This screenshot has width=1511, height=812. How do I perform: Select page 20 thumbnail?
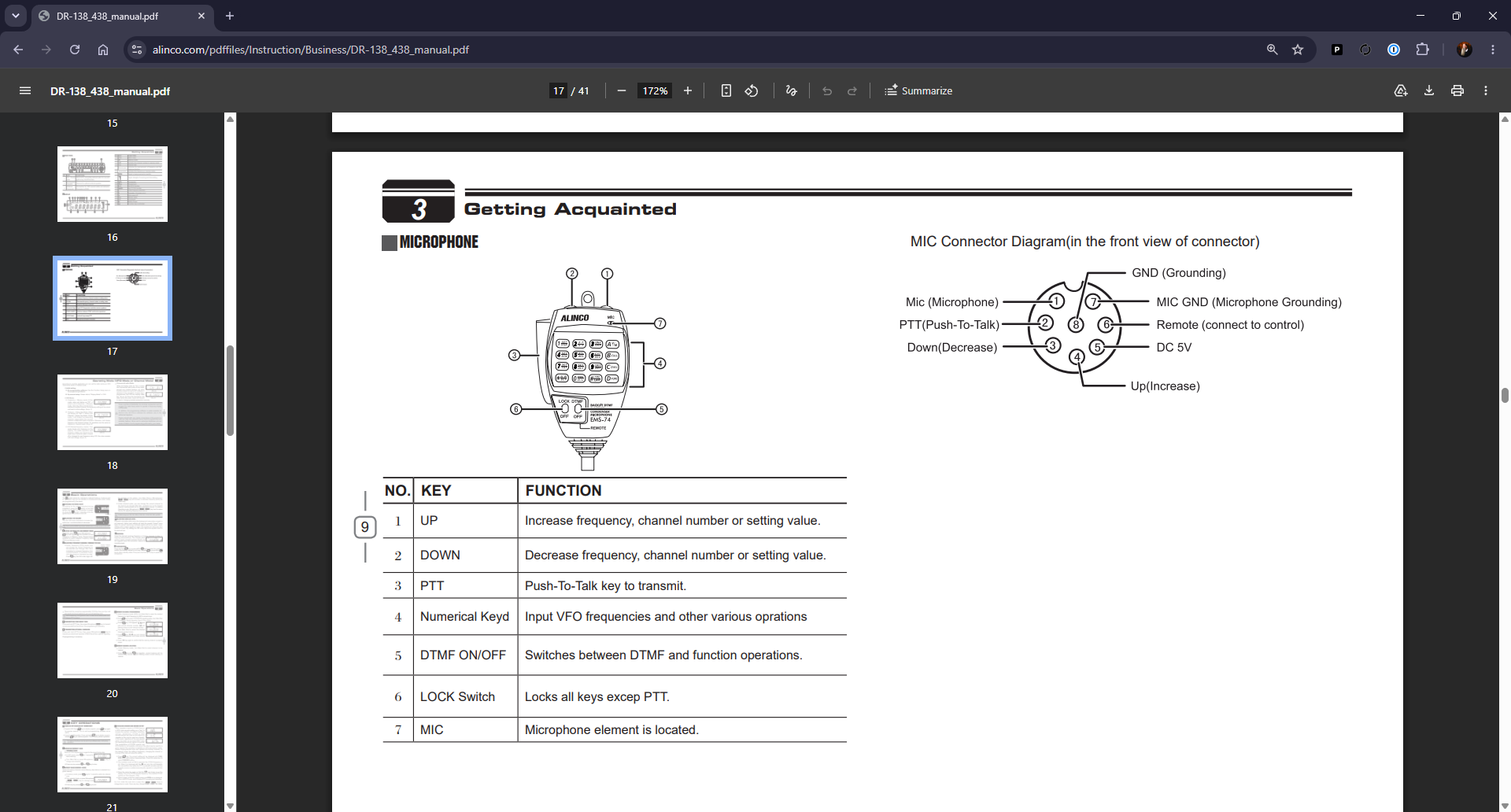tap(113, 640)
